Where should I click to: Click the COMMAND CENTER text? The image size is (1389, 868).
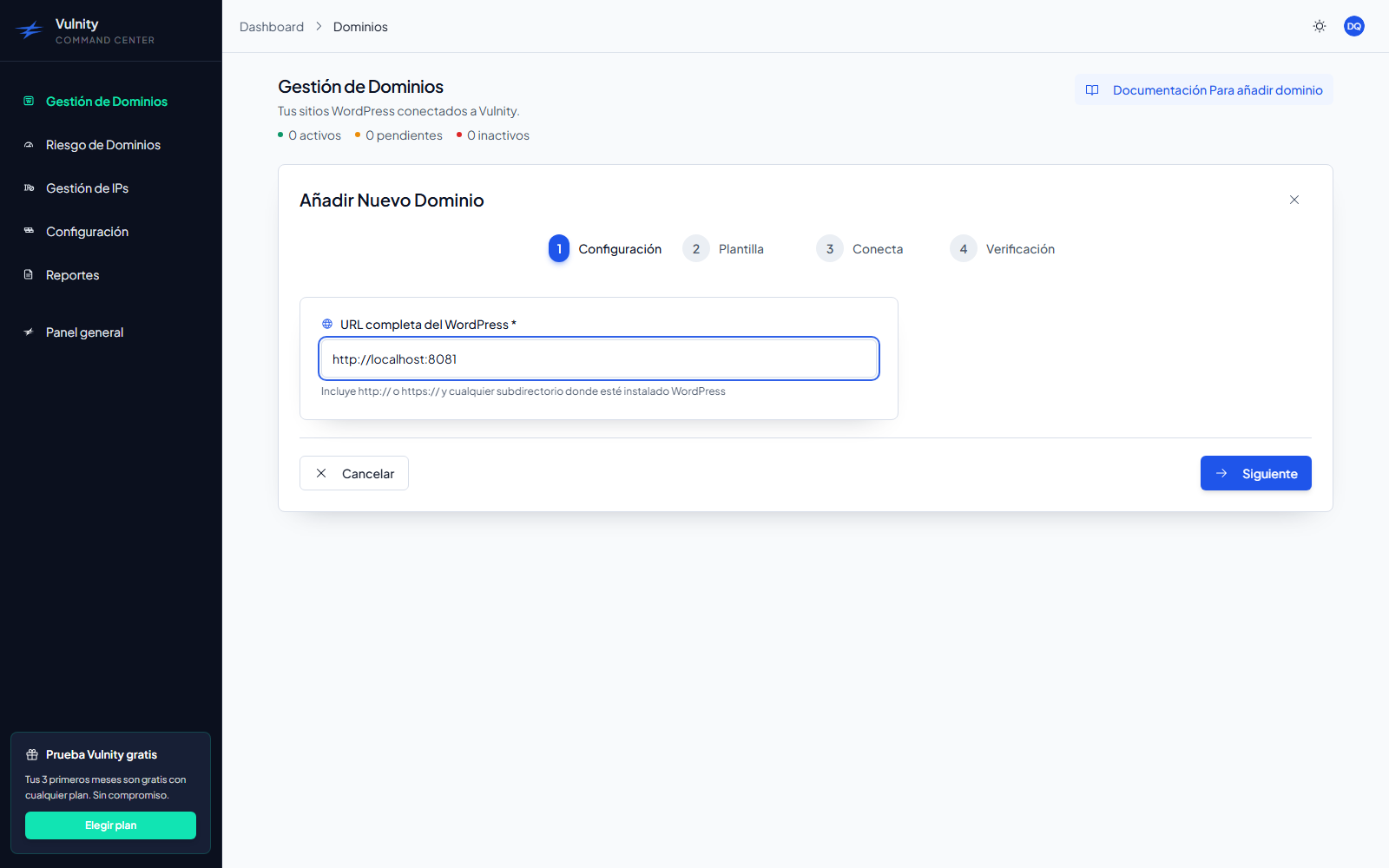pyautogui.click(x=105, y=40)
